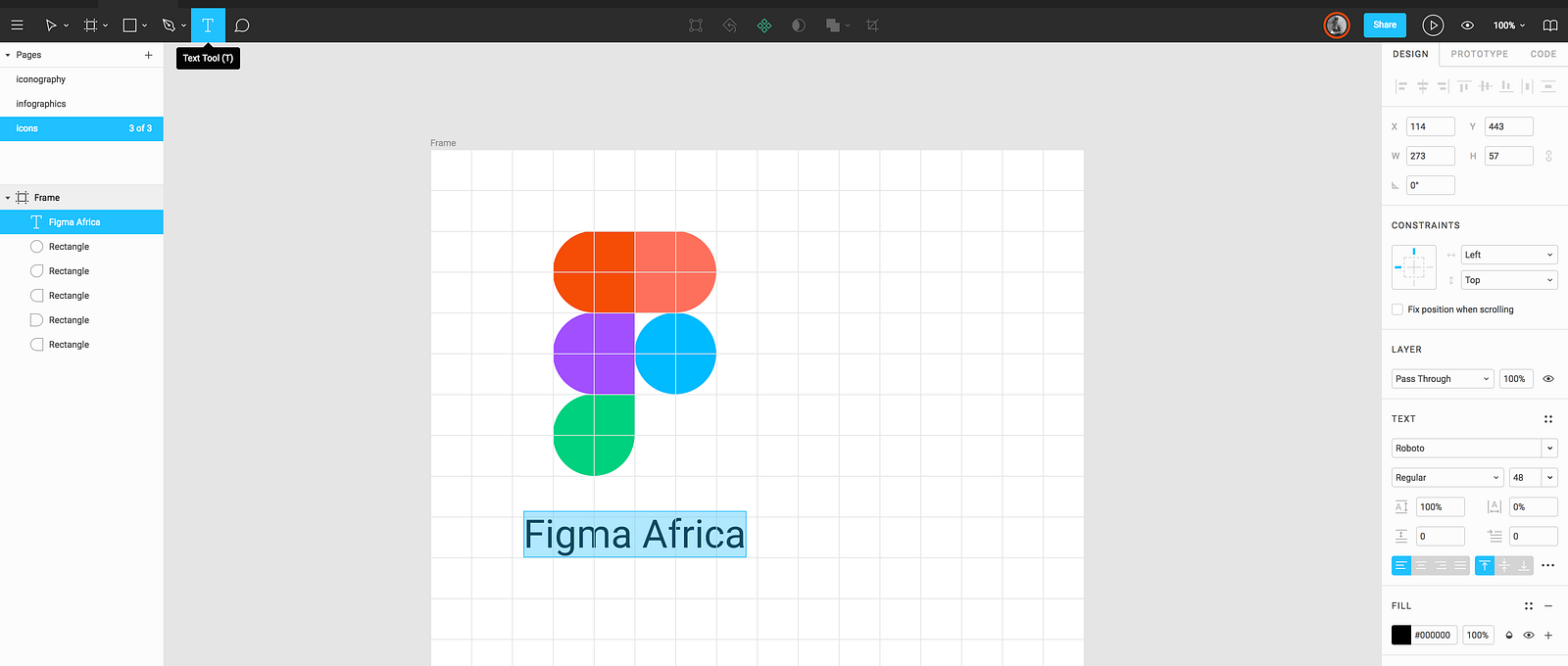Image resolution: width=1568 pixels, height=666 pixels.
Task: Open horizontal constraint Left dropdown
Action: [x=1509, y=255]
